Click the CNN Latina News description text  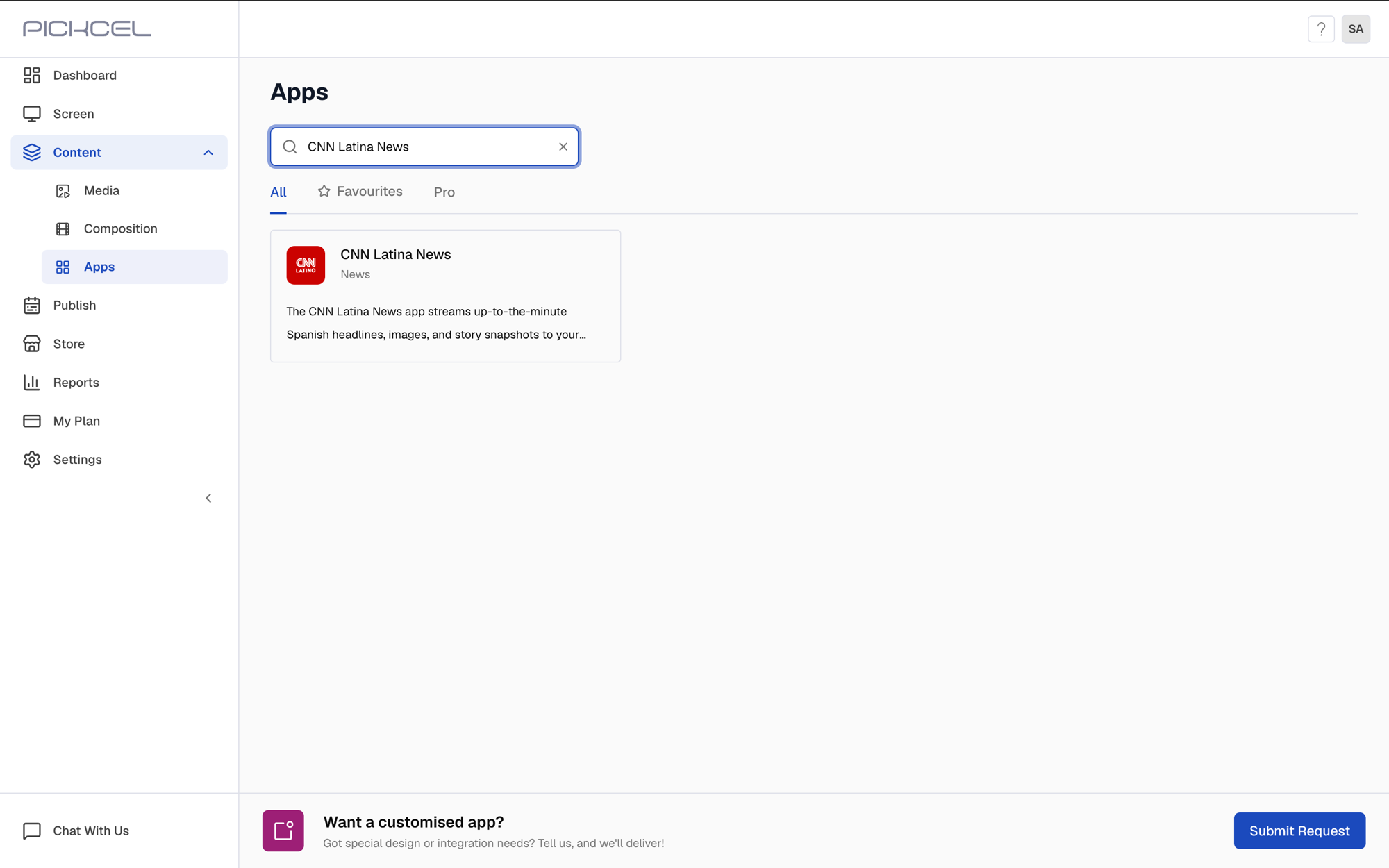click(x=436, y=323)
